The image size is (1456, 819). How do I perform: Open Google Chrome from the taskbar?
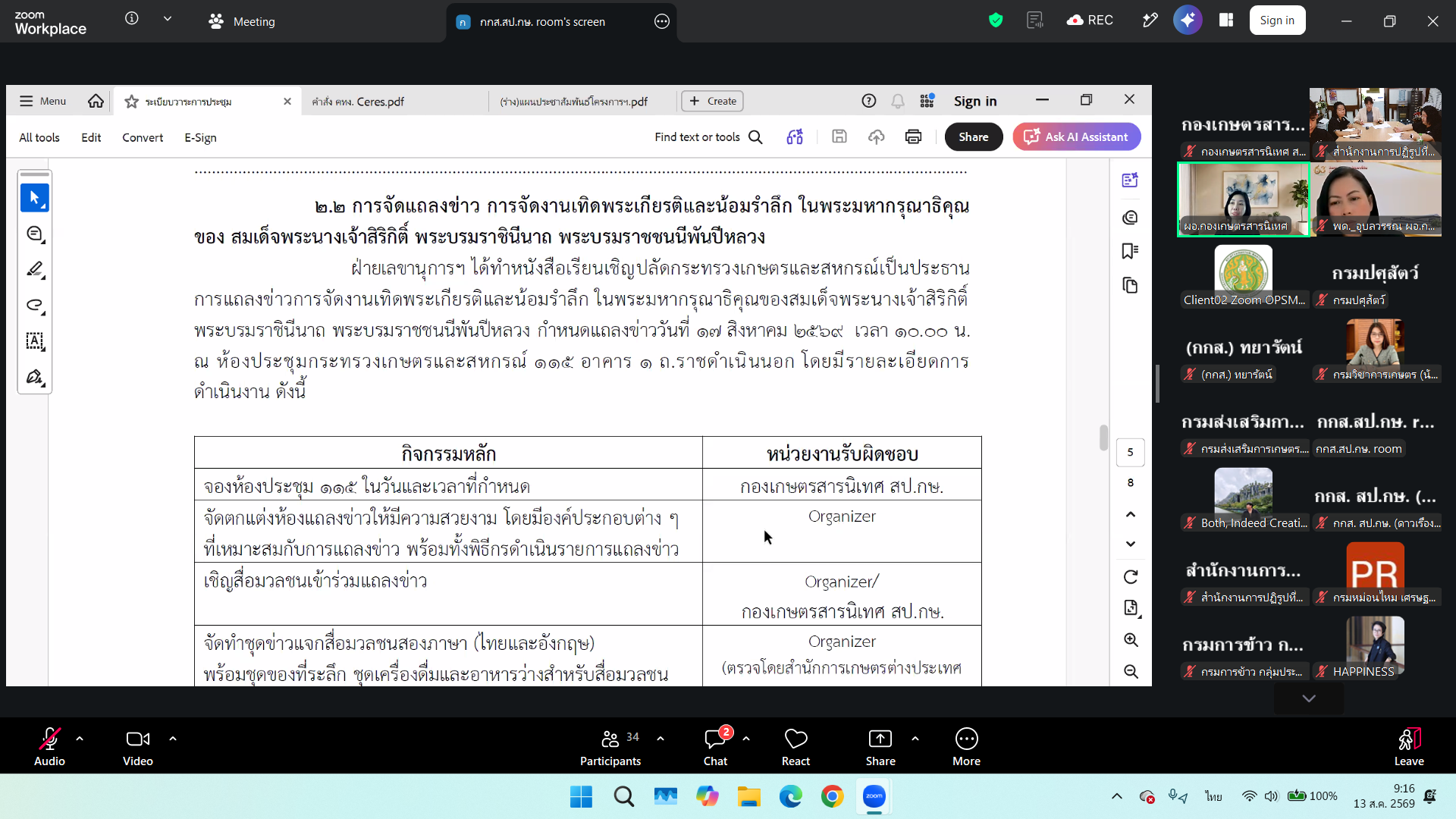pyautogui.click(x=832, y=796)
